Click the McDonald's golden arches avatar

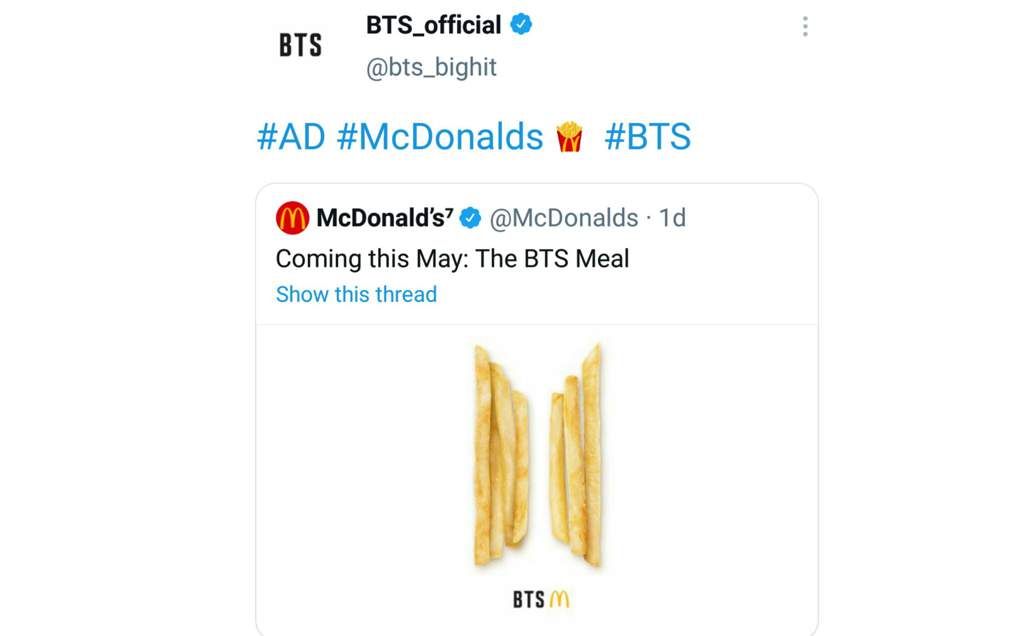pyautogui.click(x=292, y=217)
